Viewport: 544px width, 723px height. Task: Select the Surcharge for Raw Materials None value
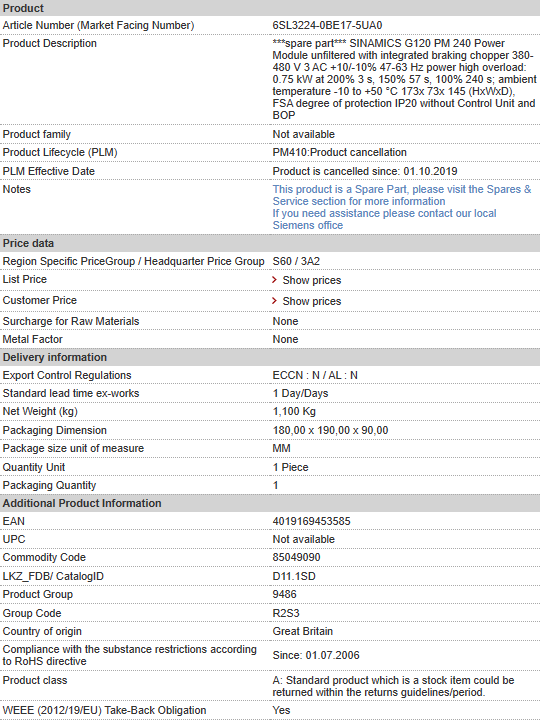coord(285,321)
